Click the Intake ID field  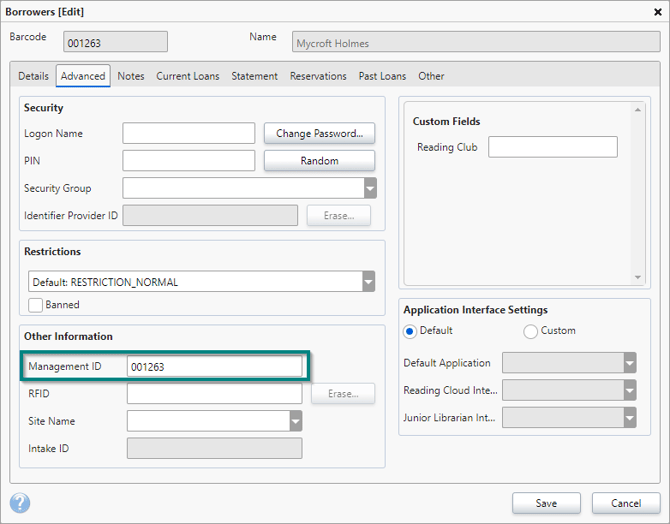pyautogui.click(x=215, y=448)
